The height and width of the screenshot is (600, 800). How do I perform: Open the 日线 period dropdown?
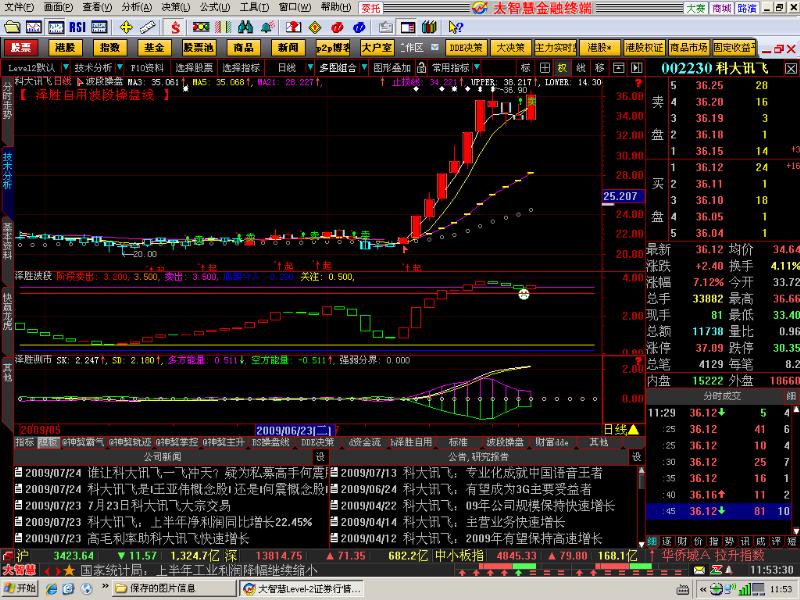coord(310,67)
